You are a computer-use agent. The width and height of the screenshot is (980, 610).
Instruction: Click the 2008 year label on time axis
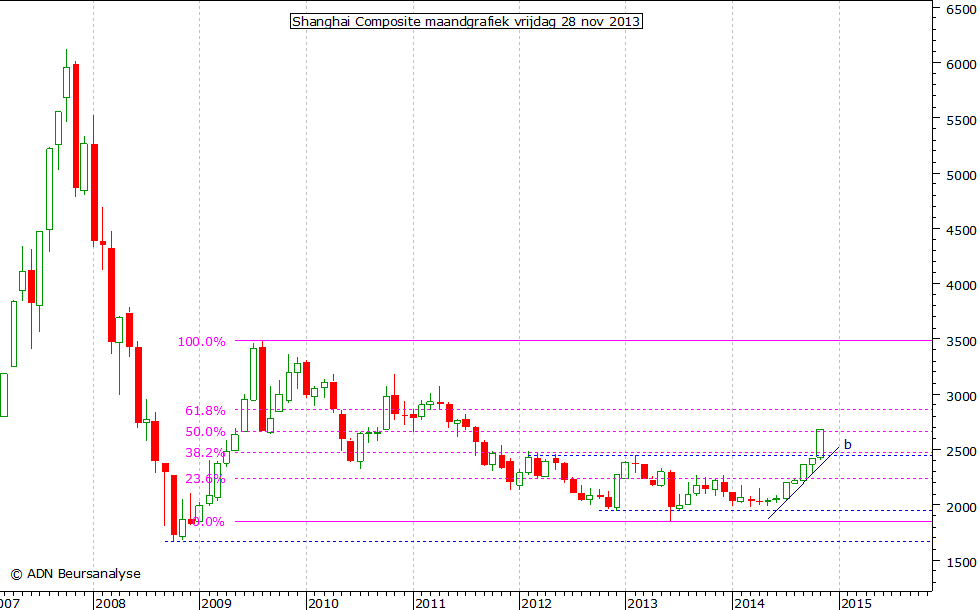tap(111, 603)
